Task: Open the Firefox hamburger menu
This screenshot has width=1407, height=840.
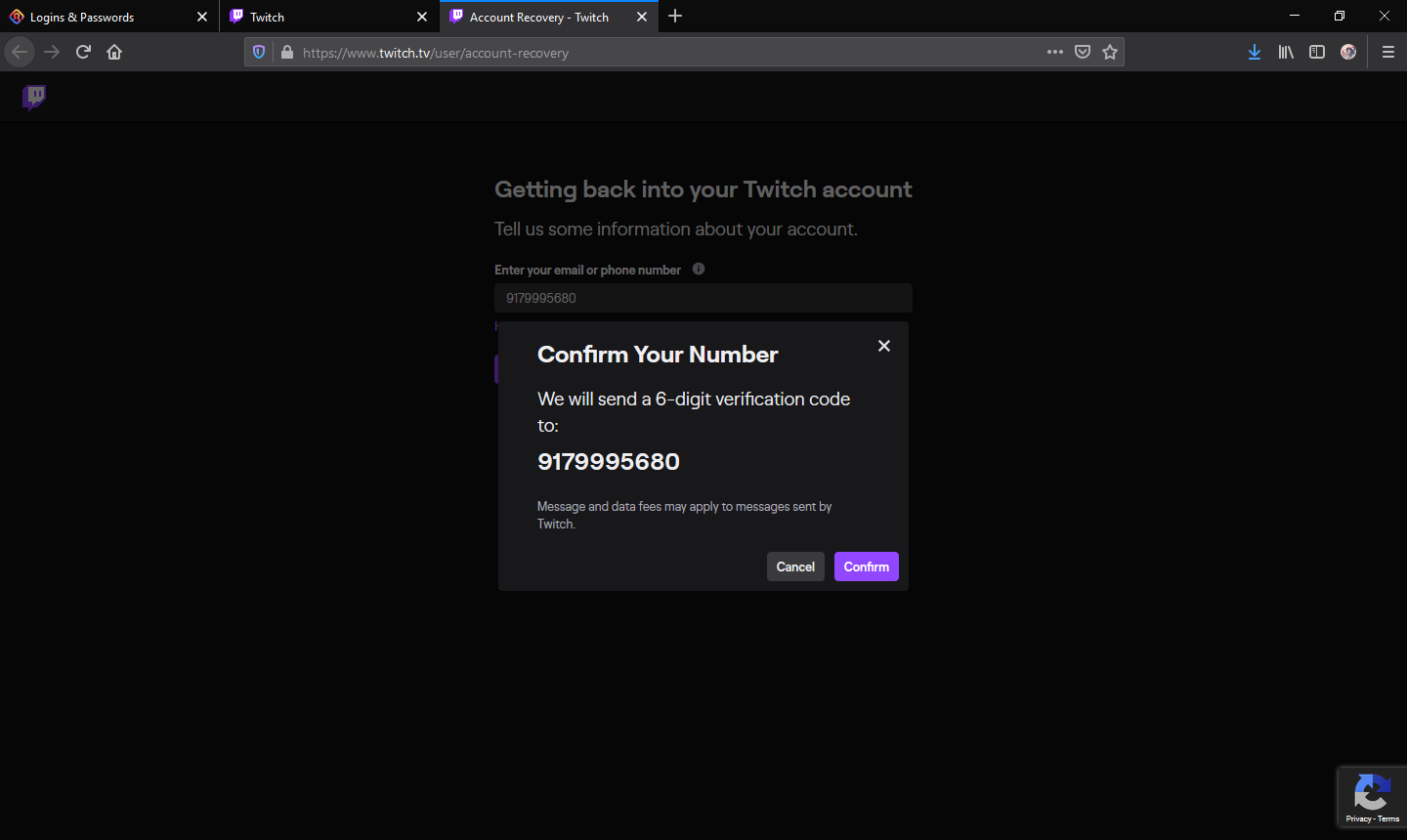Action: pyautogui.click(x=1388, y=52)
